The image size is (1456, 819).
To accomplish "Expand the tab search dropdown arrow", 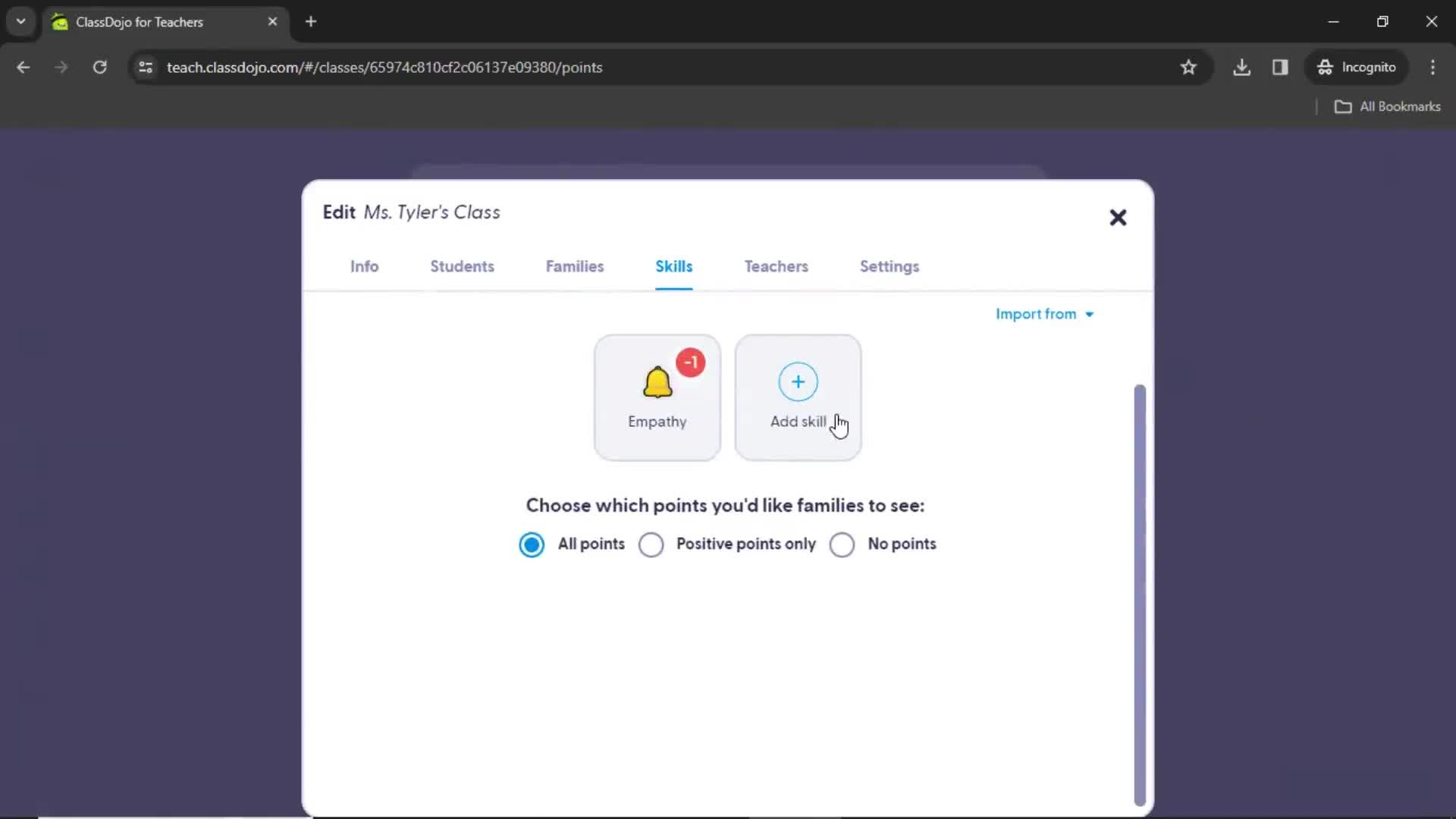I will tap(21, 22).
